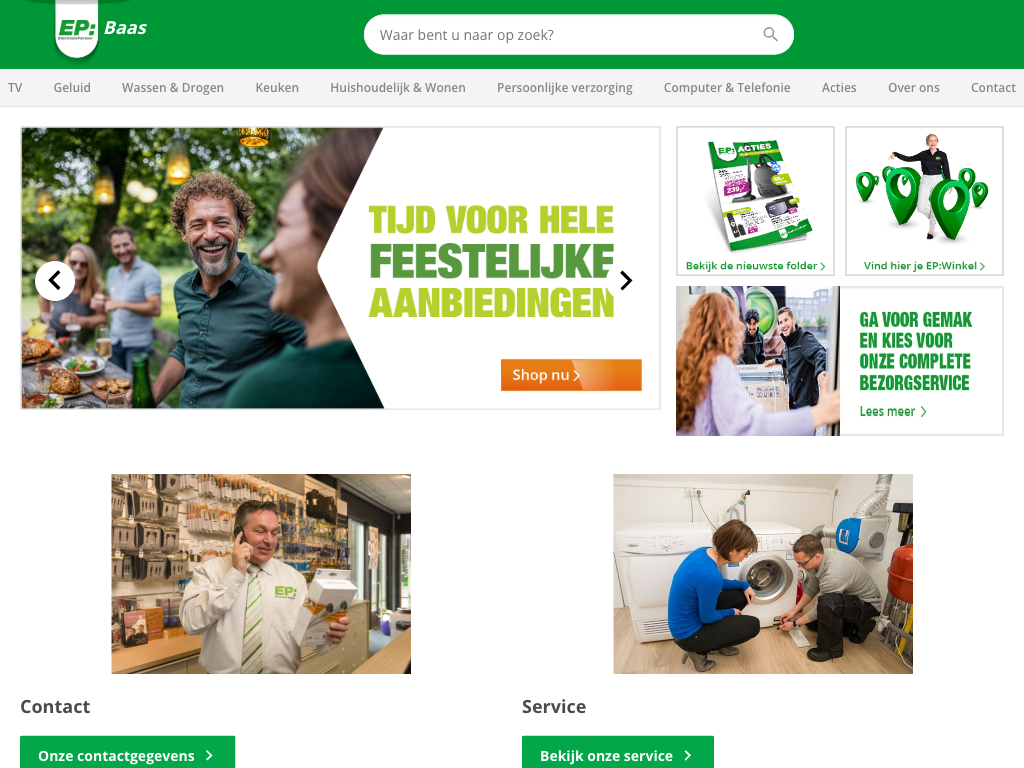The height and width of the screenshot is (768, 1024).
Task: Click the arrow beside Lees meer
Action: tap(923, 411)
